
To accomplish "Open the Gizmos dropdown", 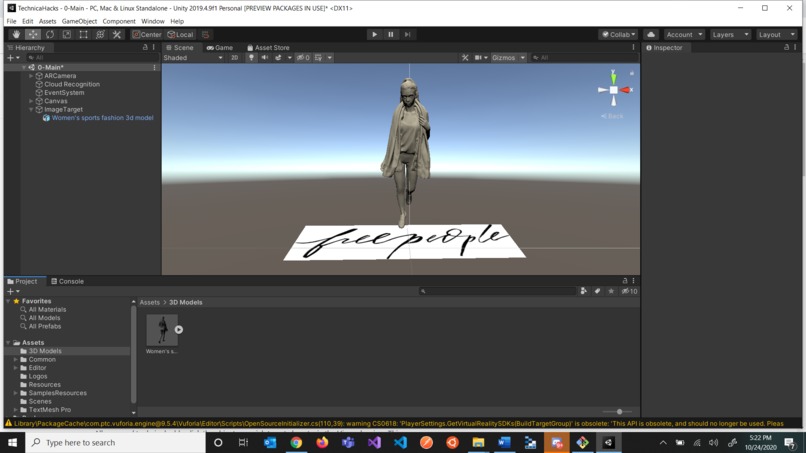I will (508, 58).
